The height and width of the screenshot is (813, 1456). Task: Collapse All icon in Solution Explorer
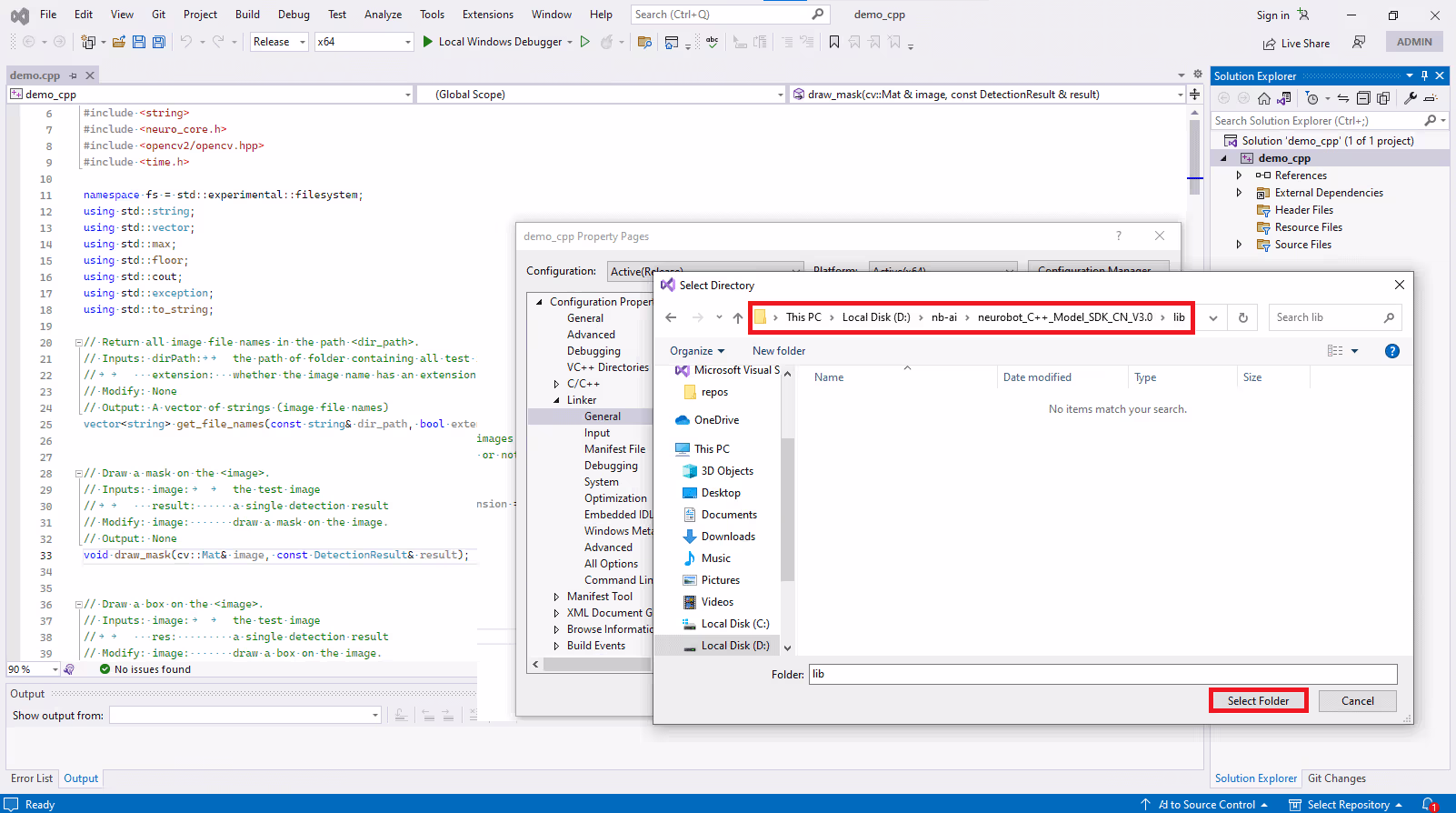point(1363,98)
